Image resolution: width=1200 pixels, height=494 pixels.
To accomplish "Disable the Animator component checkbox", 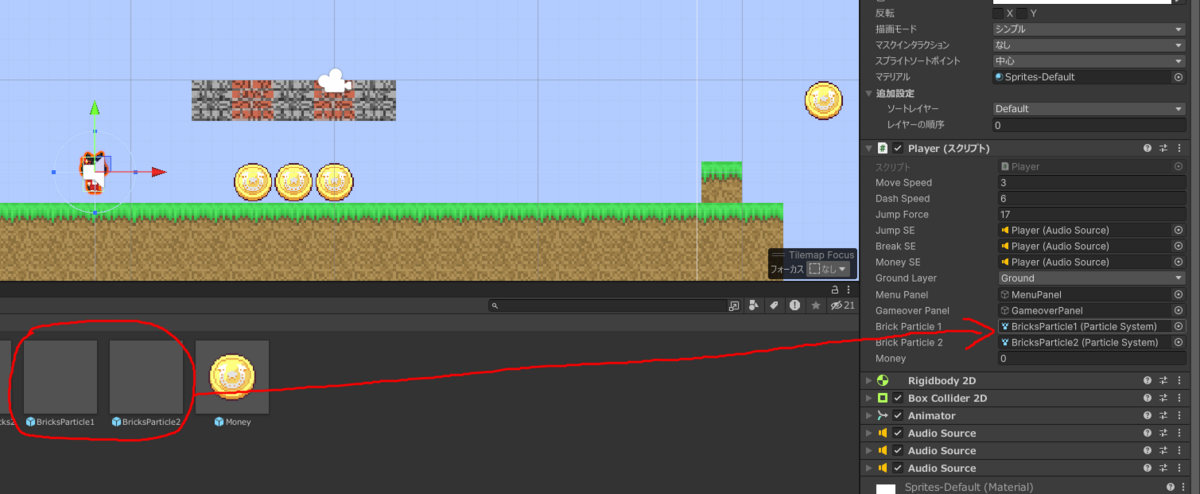I will point(898,415).
